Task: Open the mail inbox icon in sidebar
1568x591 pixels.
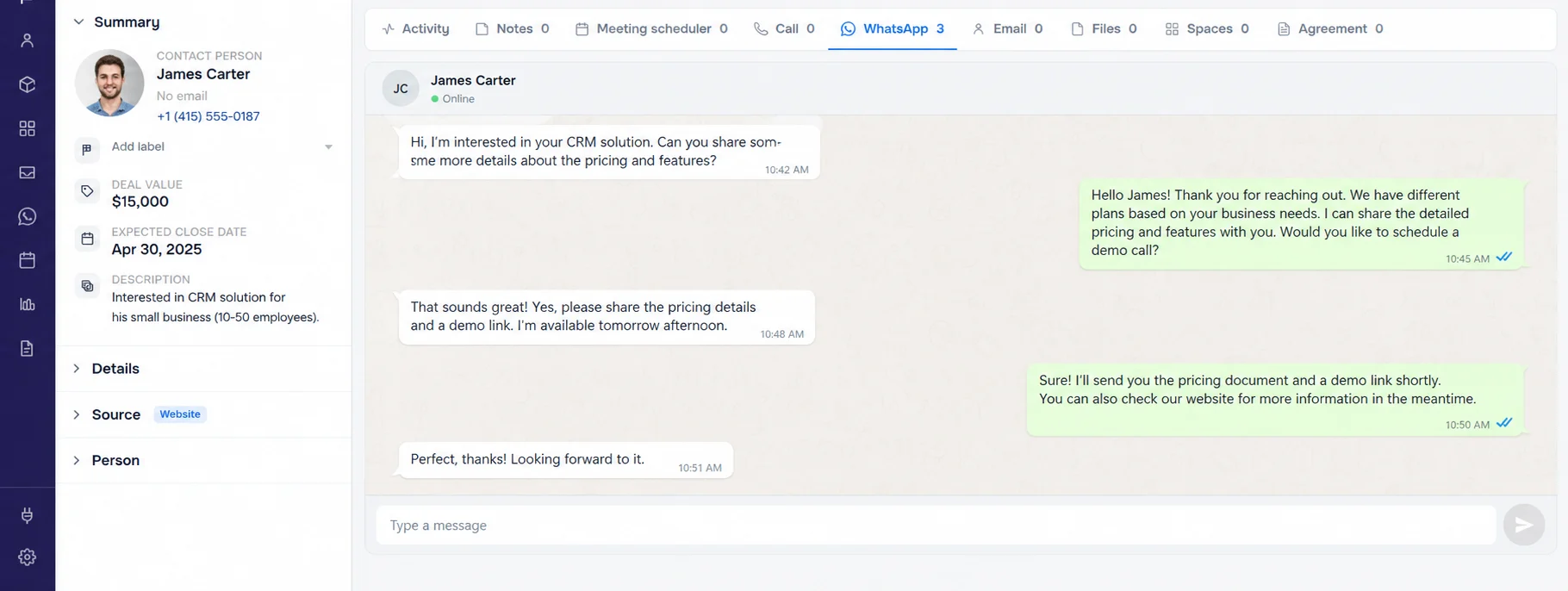Action: [x=28, y=172]
